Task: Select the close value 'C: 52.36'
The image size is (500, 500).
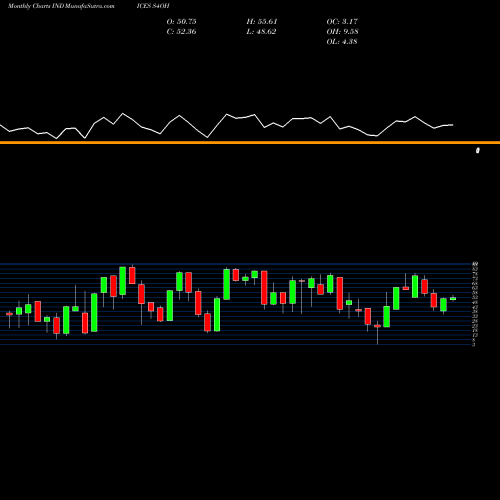Action: [x=181, y=32]
